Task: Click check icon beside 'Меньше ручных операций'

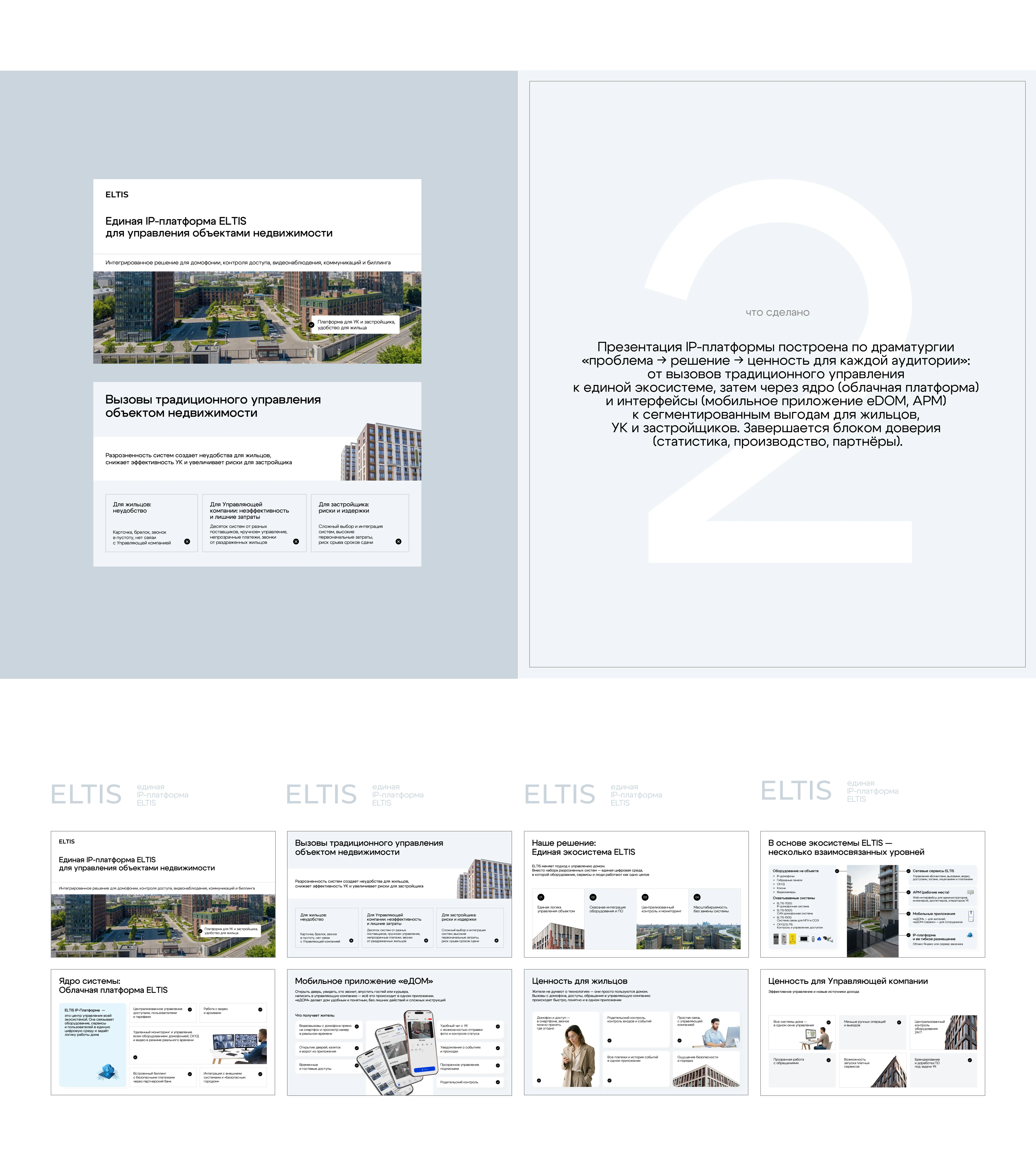Action: (899, 1022)
